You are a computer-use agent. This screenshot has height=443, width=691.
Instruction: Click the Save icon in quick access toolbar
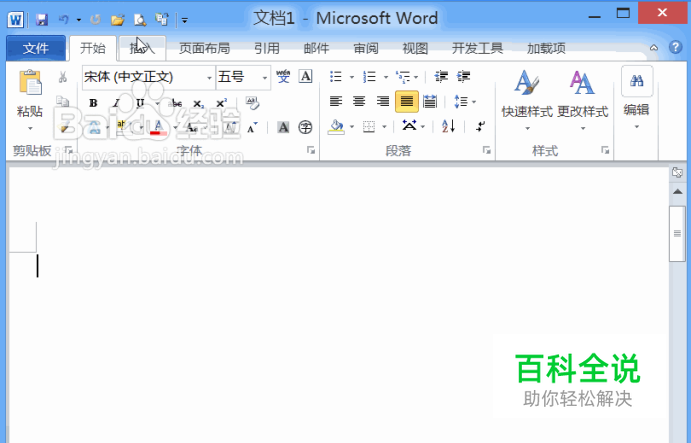(x=42, y=19)
